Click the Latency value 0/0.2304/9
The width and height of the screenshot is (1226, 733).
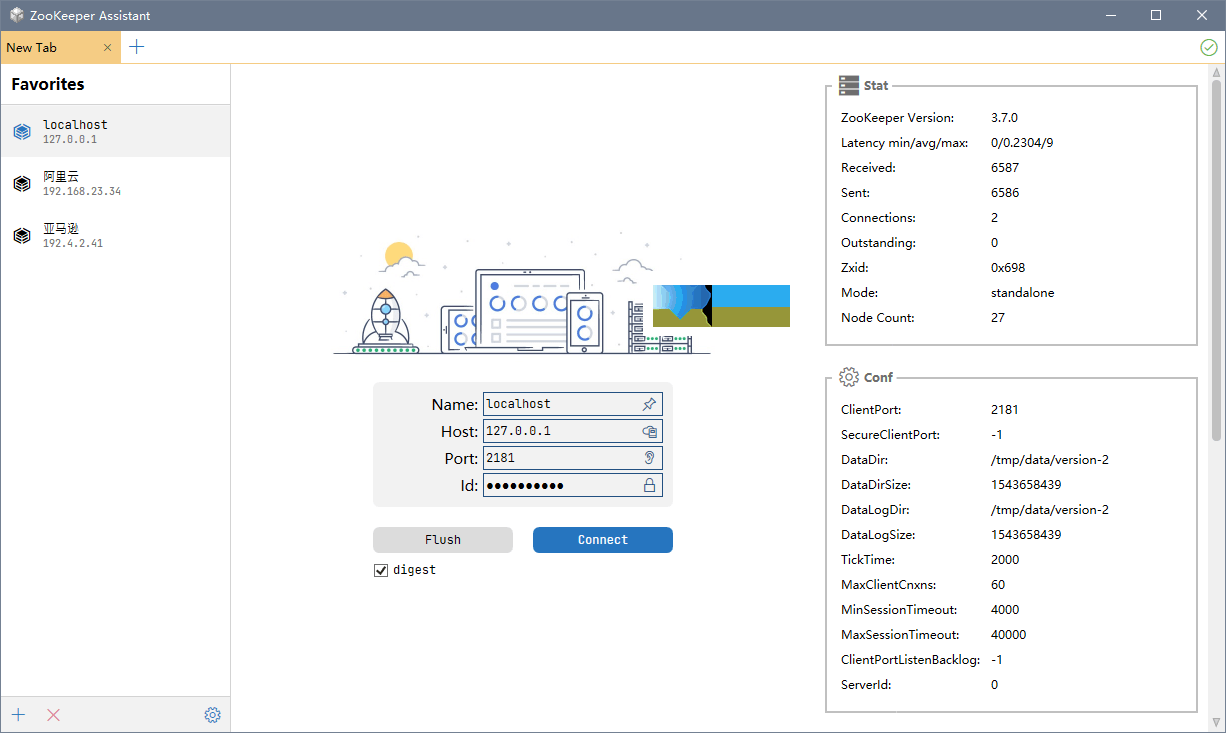(x=1022, y=143)
